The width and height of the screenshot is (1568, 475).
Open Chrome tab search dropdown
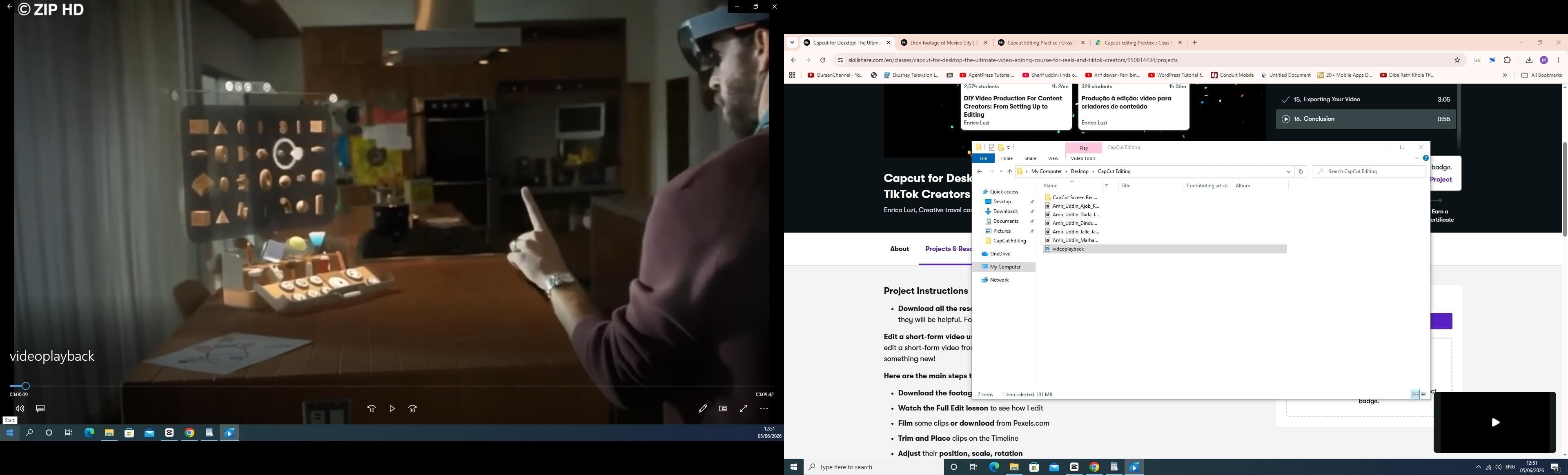792,42
